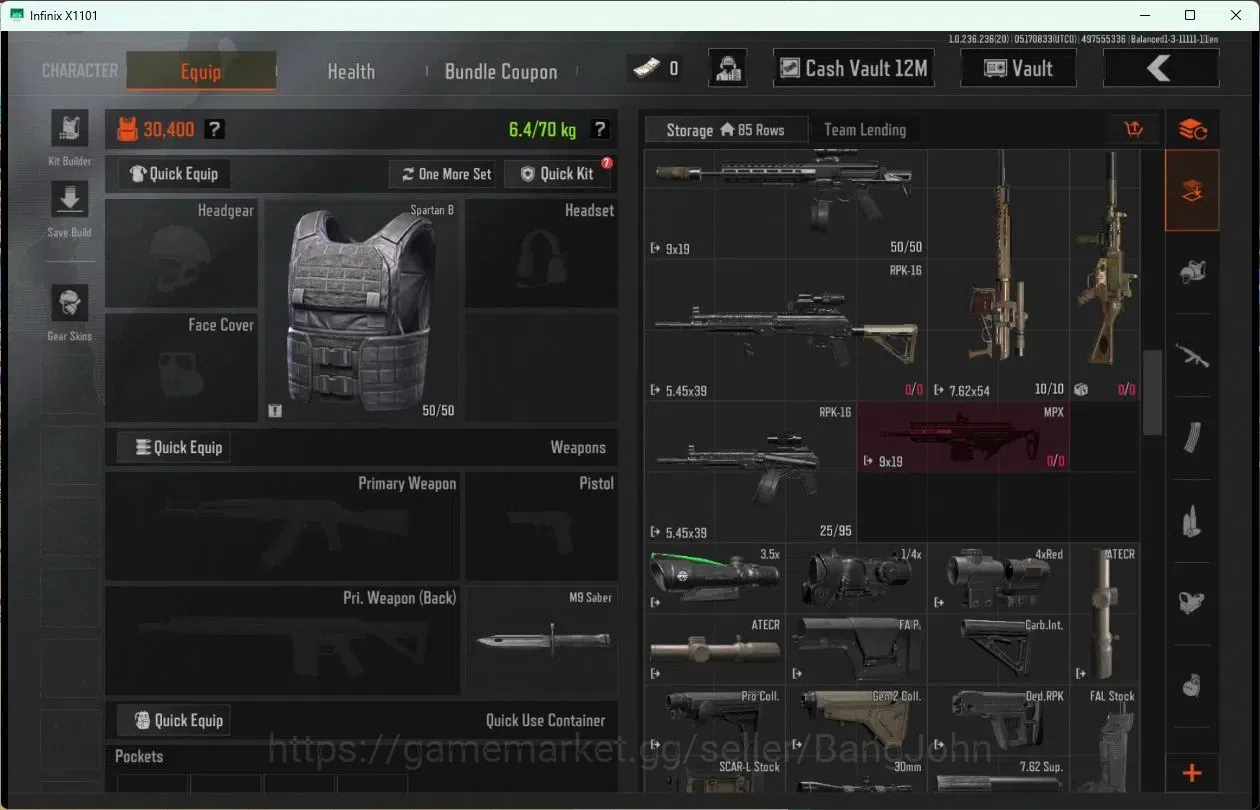Viewport: 1260px width, 810px height.
Task: Select the Gen 2 Coll. stock item
Action: 857,720
